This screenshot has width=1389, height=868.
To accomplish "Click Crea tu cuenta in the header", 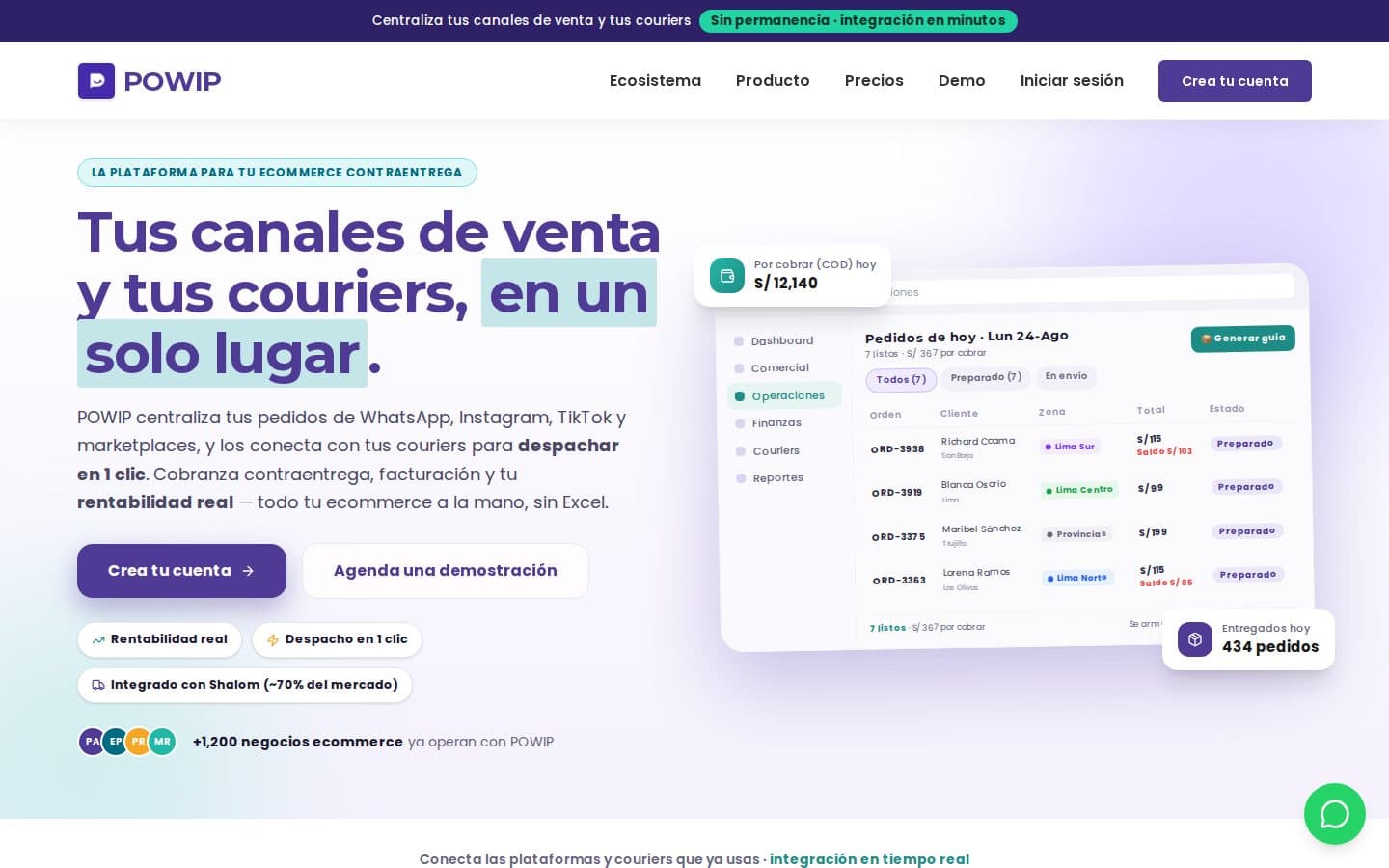I will pyautogui.click(x=1235, y=81).
